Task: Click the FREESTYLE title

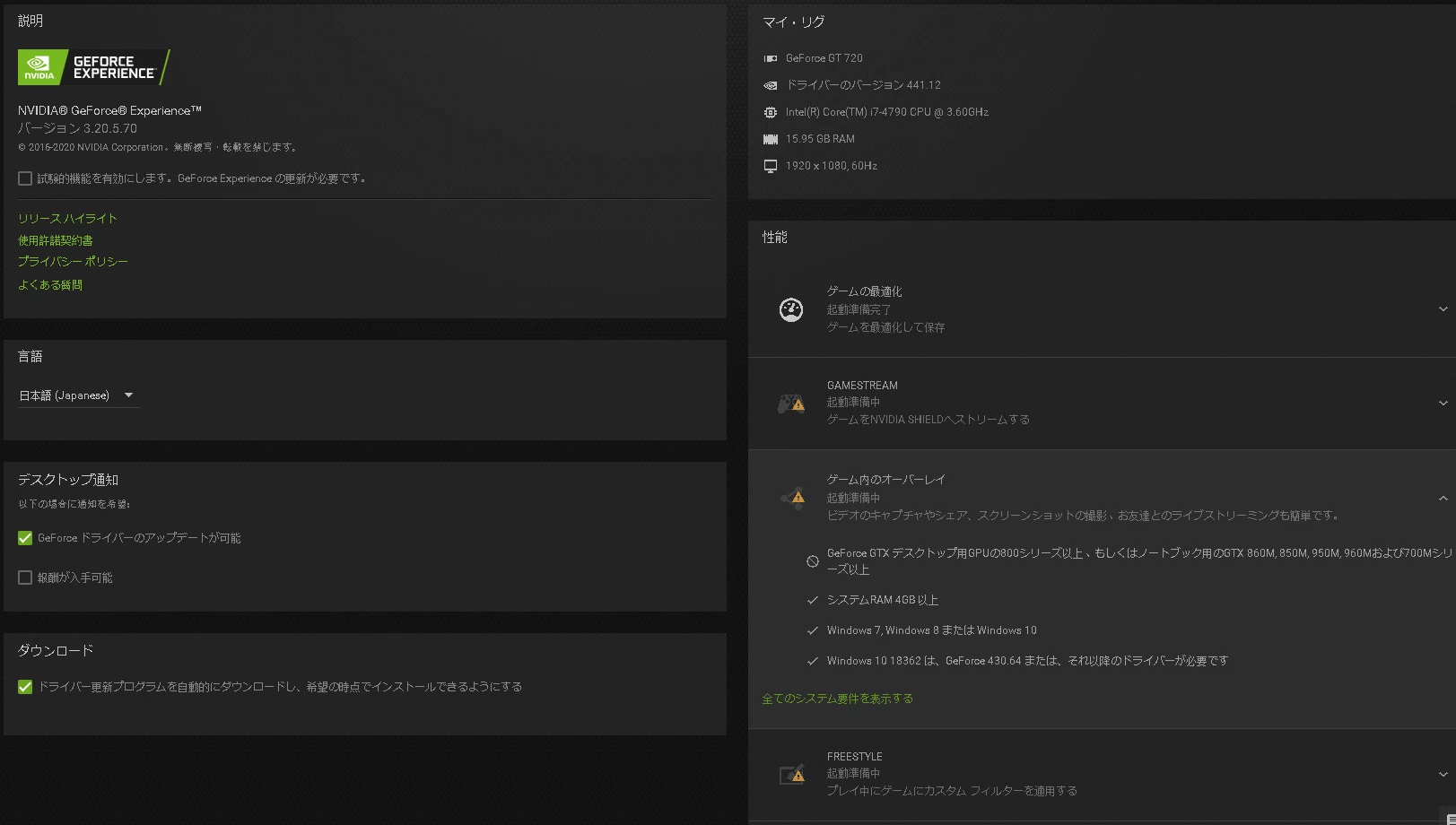Action: 854,757
